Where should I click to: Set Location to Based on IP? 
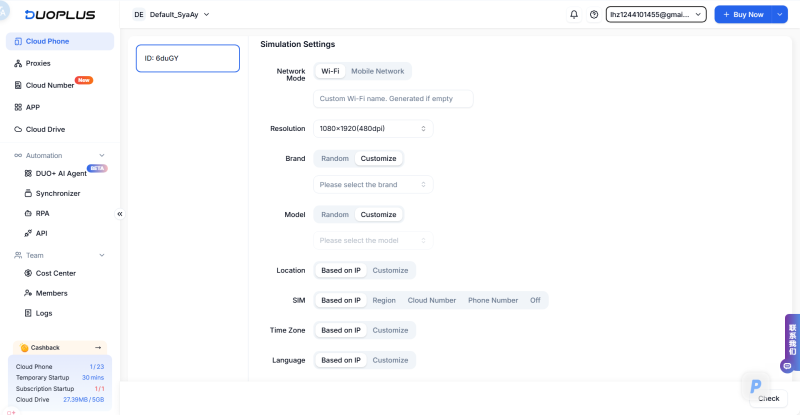[341, 271]
